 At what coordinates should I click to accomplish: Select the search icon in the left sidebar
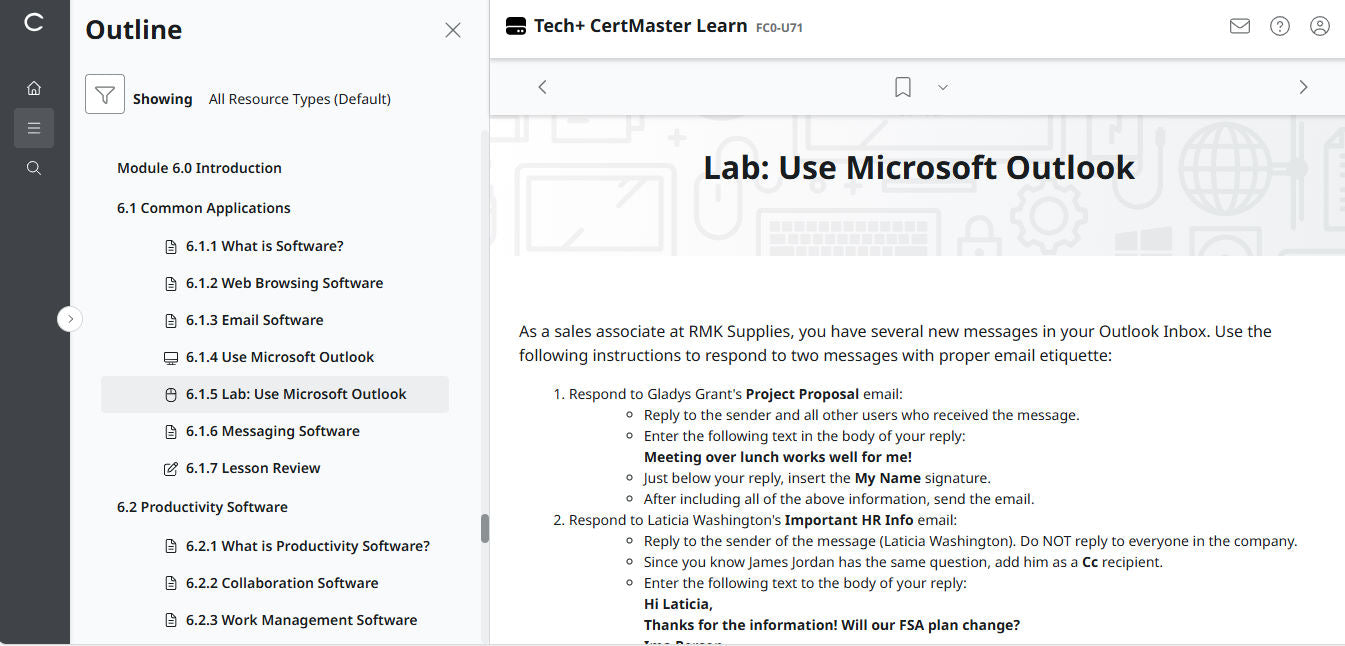click(34, 168)
